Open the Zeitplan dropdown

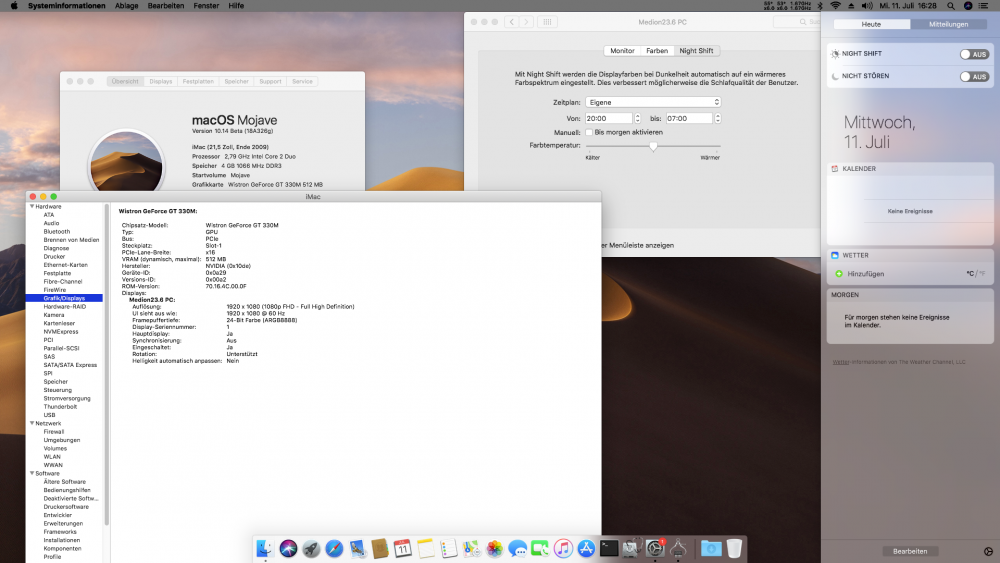(653, 102)
